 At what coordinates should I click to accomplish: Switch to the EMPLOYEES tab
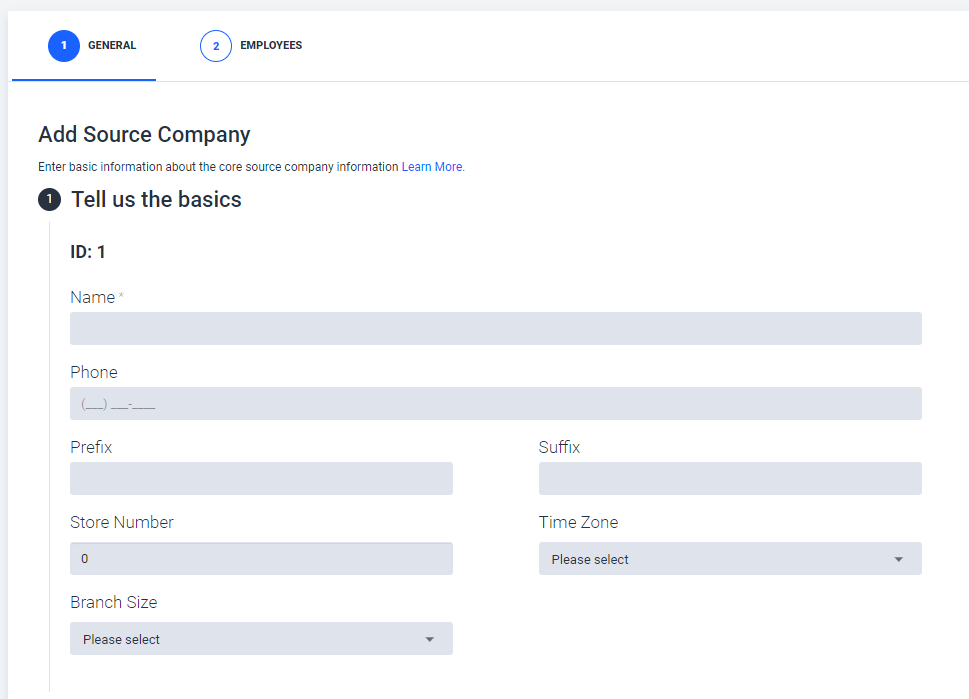click(271, 45)
